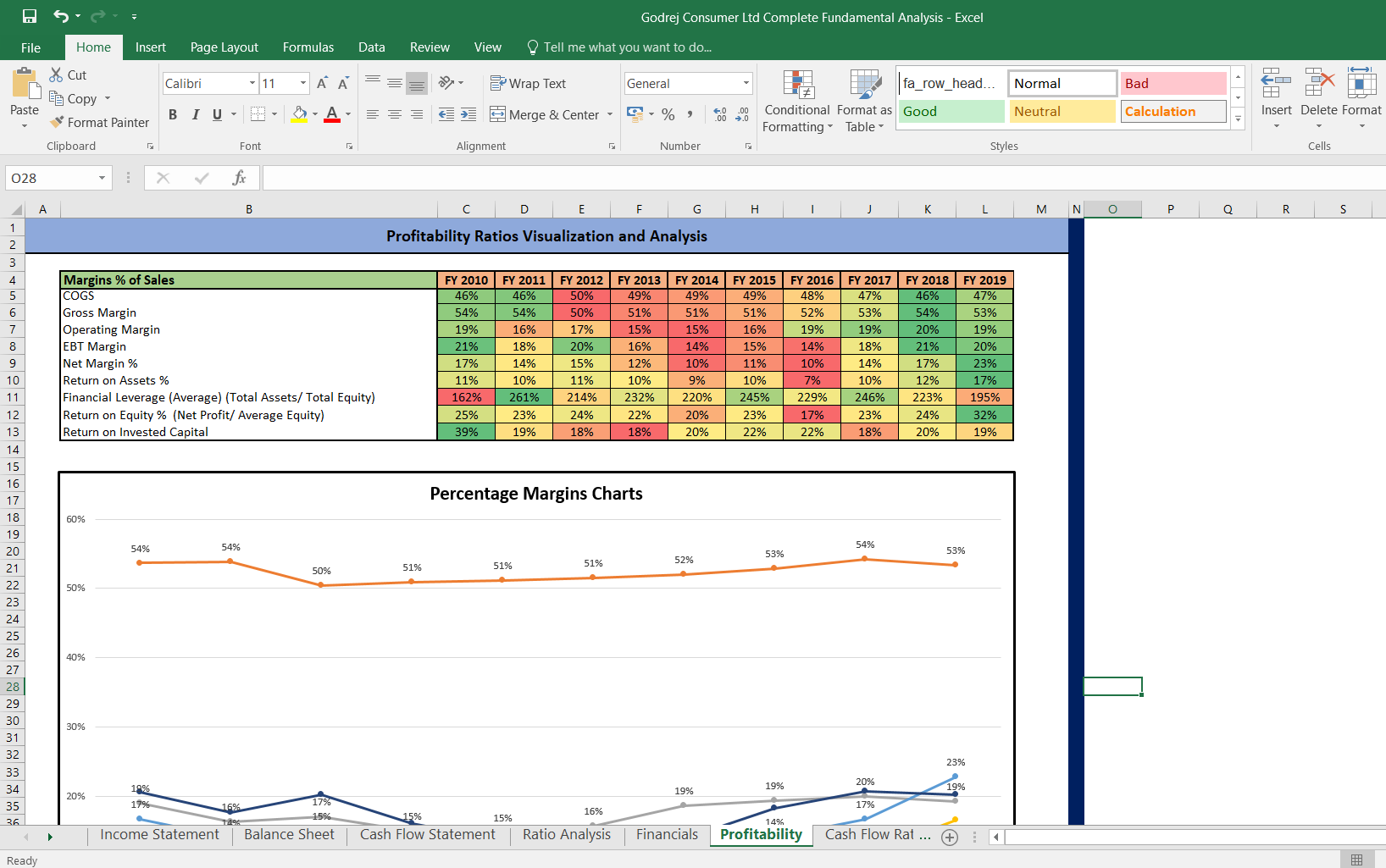
Task: Click the Delete cells icon
Action: [1319, 84]
